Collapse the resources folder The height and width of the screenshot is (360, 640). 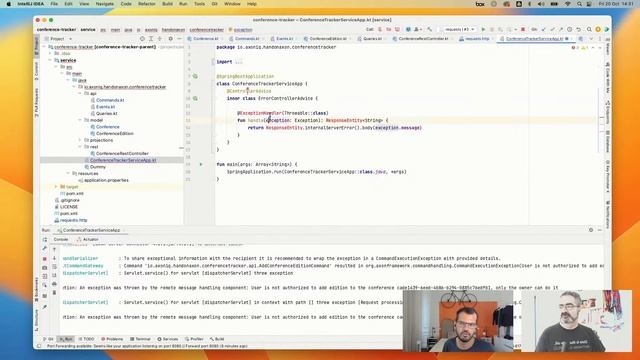pyautogui.click(x=68, y=173)
